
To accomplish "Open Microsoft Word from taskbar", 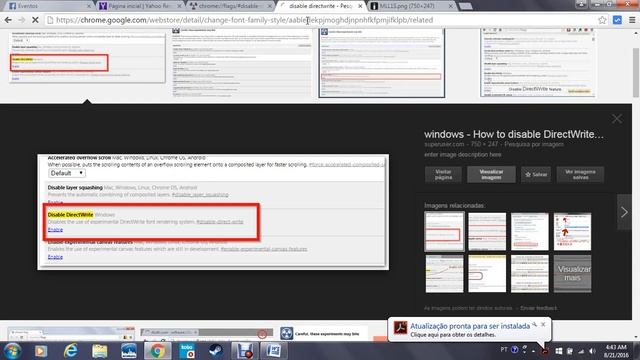I will click(x=274, y=351).
